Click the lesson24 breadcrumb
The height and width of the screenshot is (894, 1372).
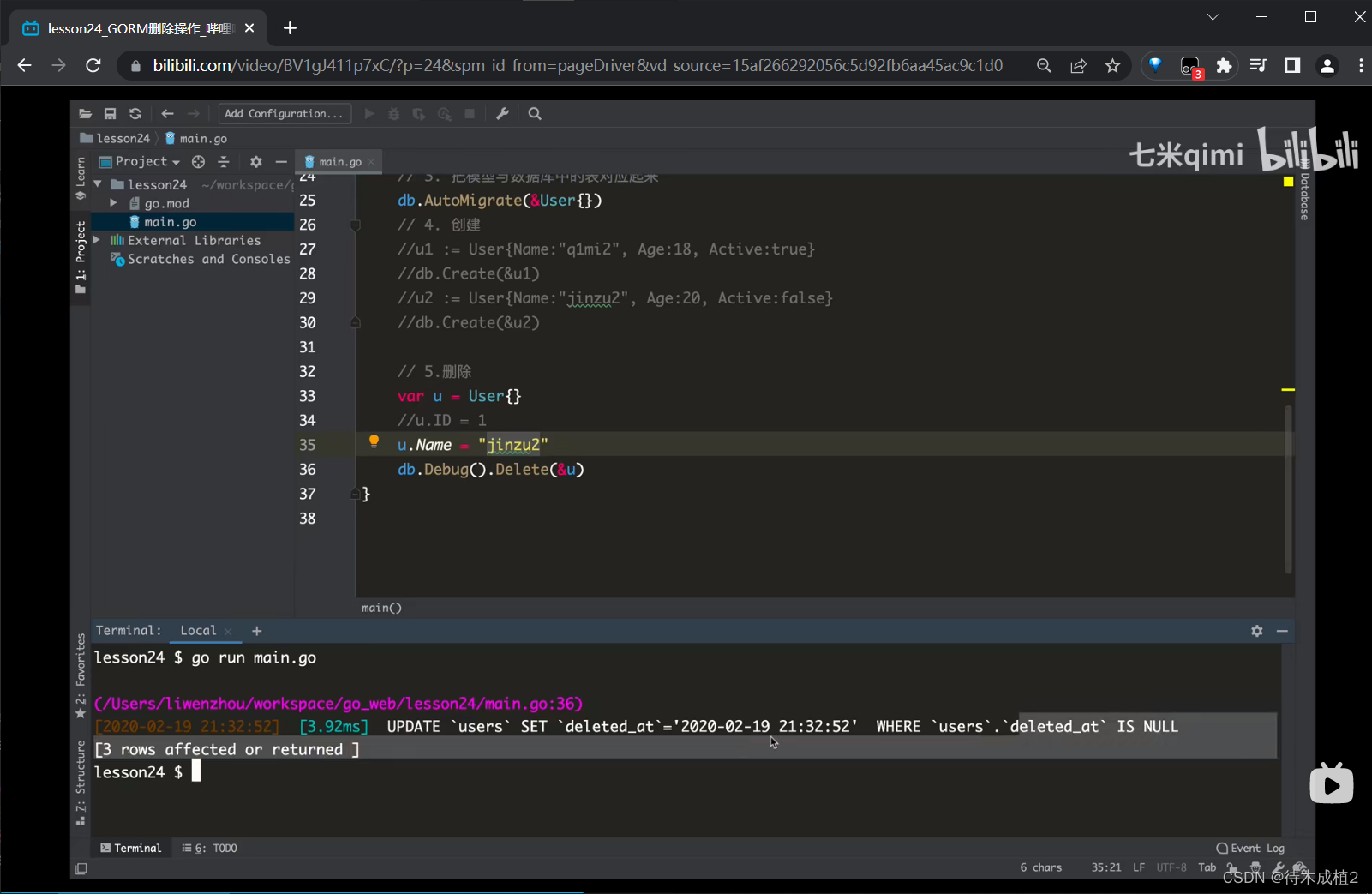pos(115,138)
